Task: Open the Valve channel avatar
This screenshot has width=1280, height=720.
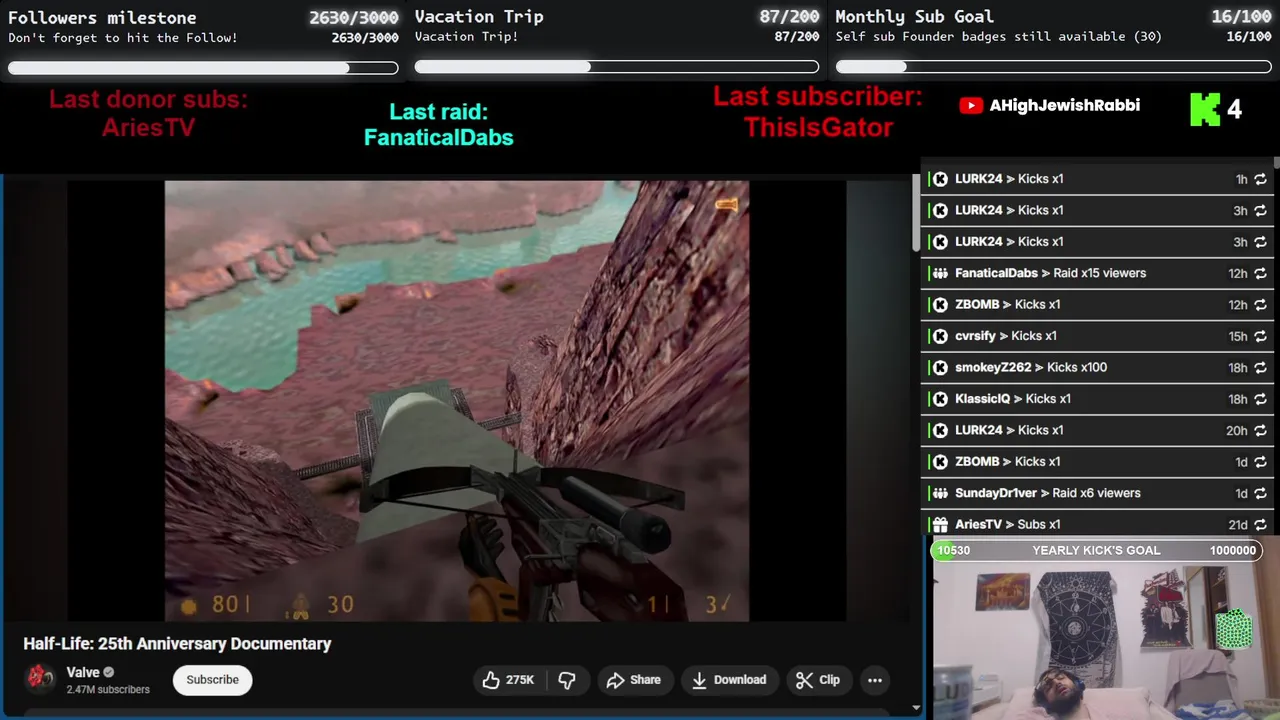Action: 41,679
